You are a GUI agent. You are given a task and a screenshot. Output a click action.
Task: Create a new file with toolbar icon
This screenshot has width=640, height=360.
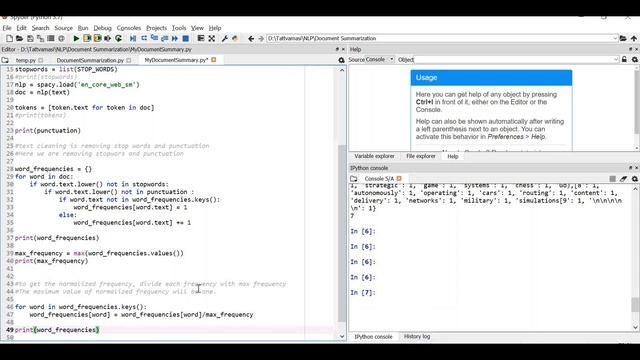tap(9, 38)
